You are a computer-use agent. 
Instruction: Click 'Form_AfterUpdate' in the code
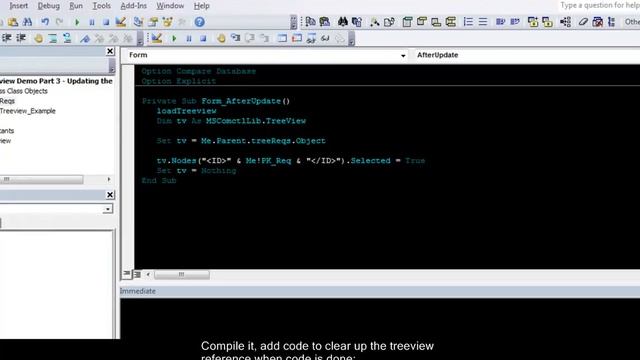pos(241,101)
